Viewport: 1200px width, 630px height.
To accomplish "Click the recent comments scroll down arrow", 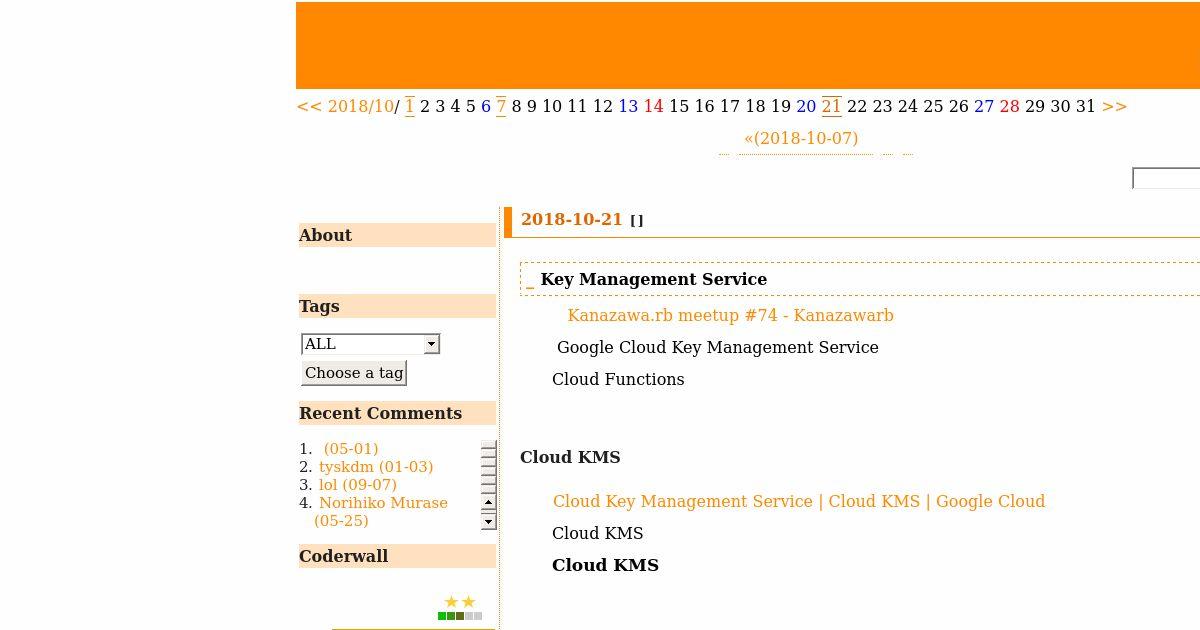I will 488,521.
